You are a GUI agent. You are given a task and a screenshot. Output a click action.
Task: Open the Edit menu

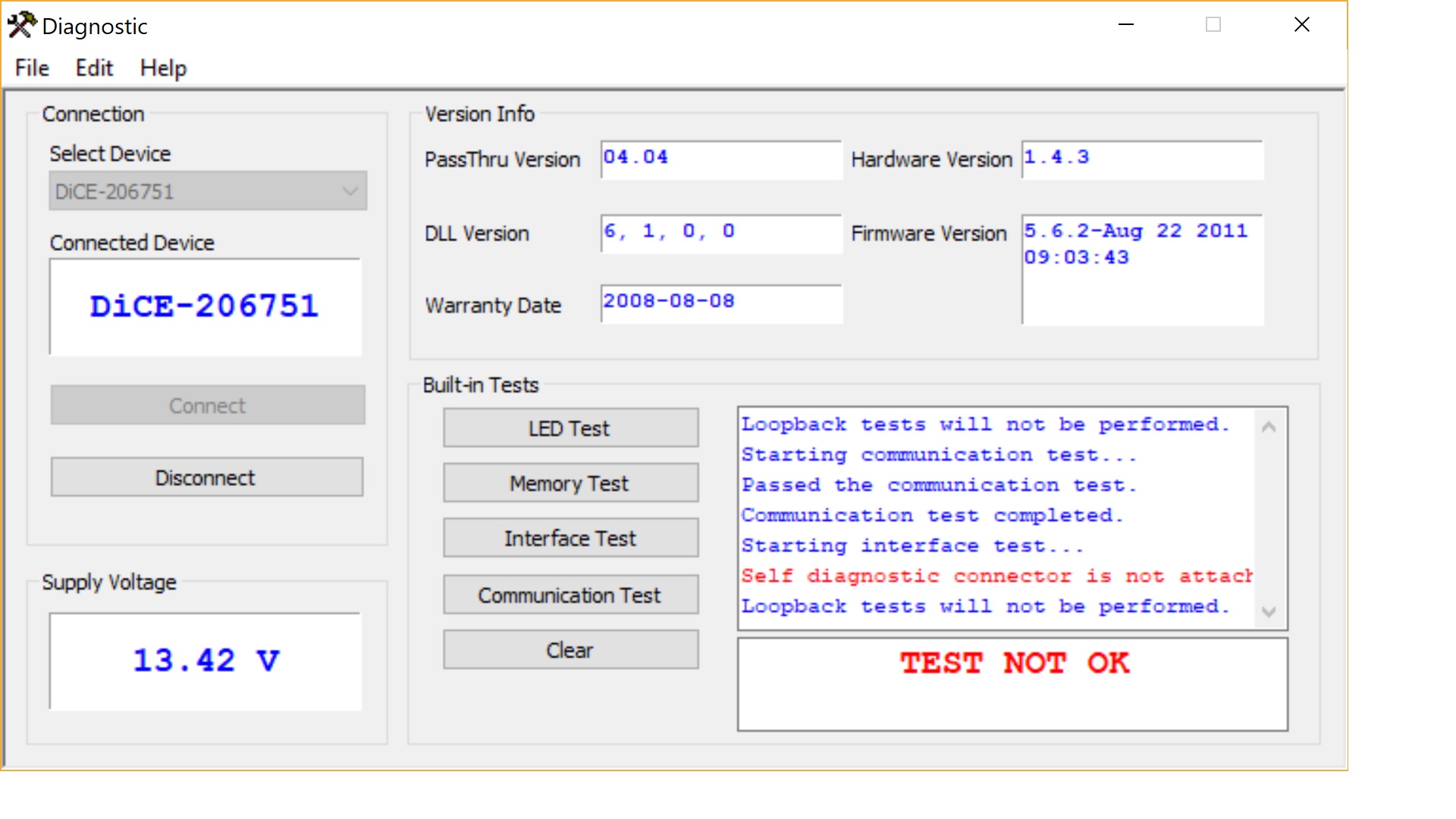(94, 68)
